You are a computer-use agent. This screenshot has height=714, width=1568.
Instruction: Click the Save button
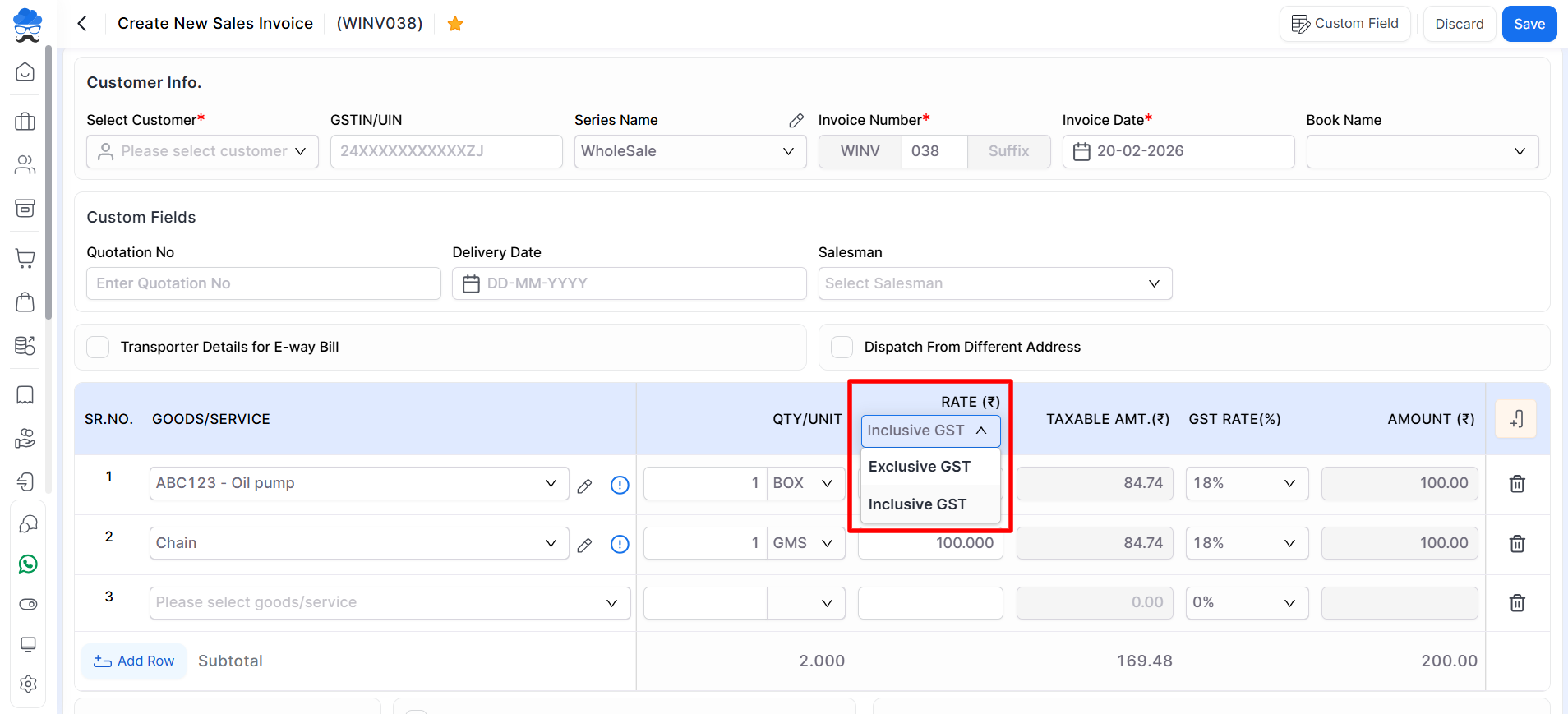pyautogui.click(x=1529, y=24)
